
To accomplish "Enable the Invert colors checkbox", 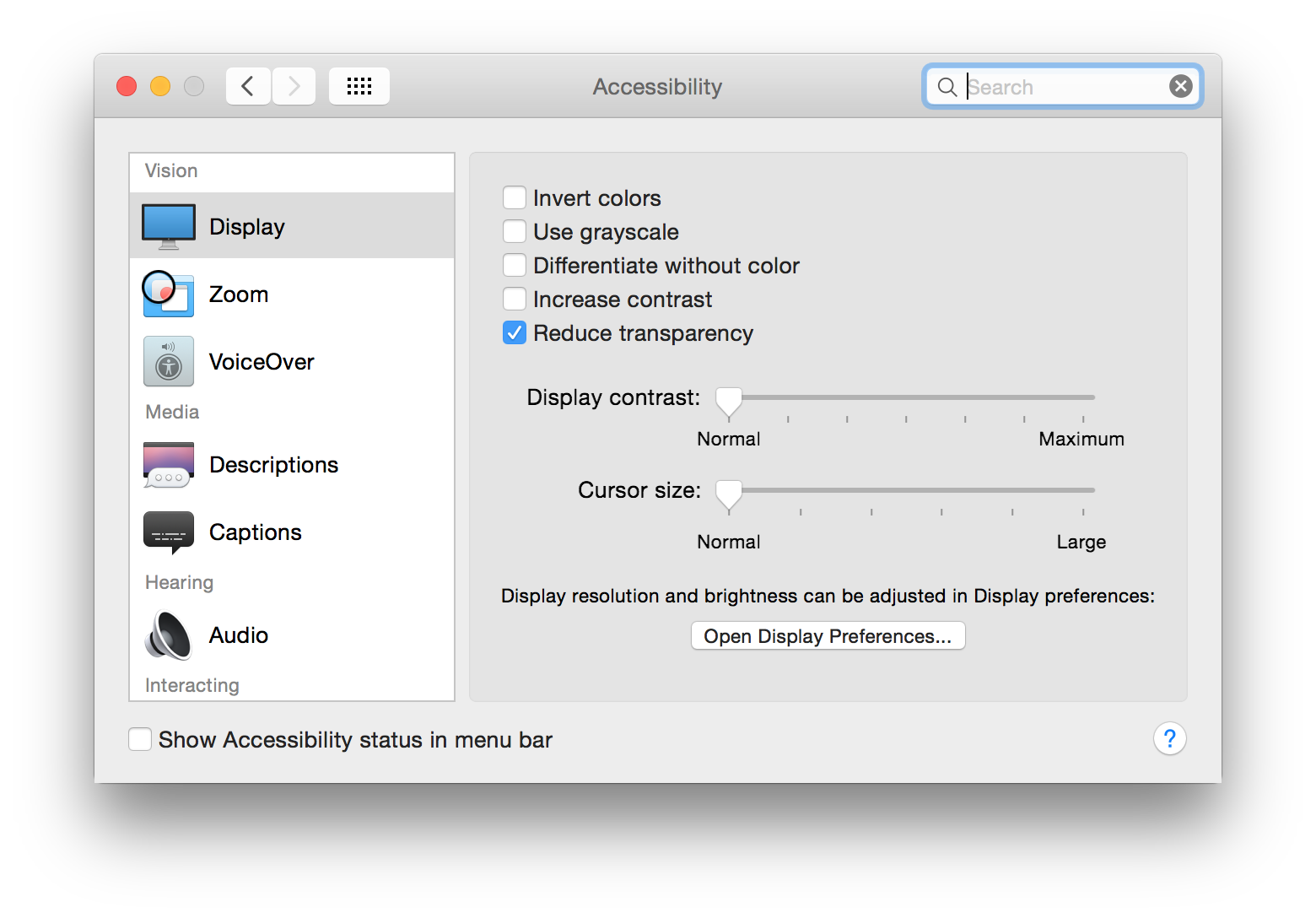I will [515, 198].
